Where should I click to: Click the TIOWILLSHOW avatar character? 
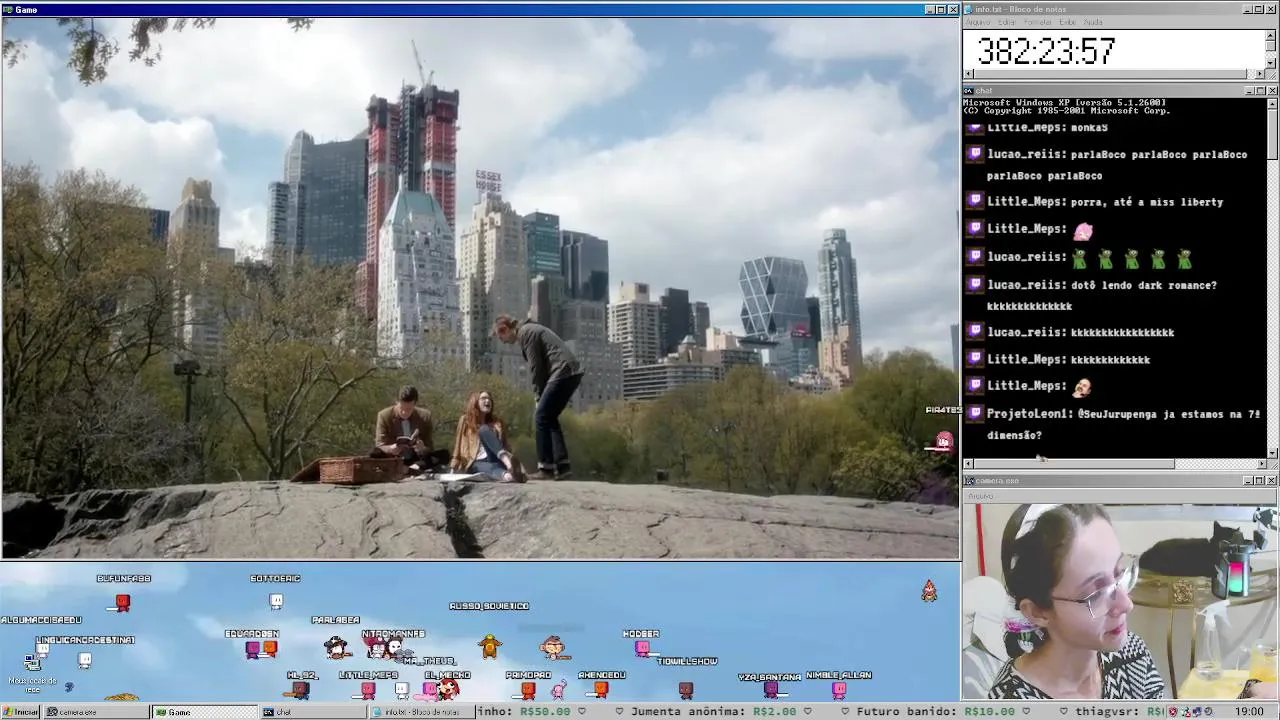tap(686, 689)
